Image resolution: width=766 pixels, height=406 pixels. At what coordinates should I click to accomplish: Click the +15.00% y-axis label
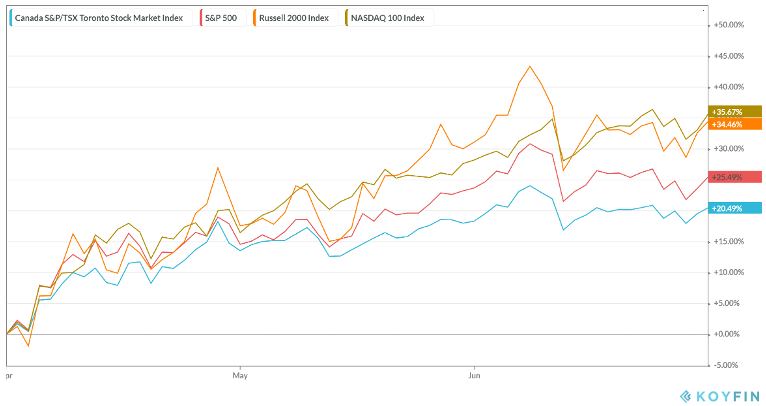point(728,241)
